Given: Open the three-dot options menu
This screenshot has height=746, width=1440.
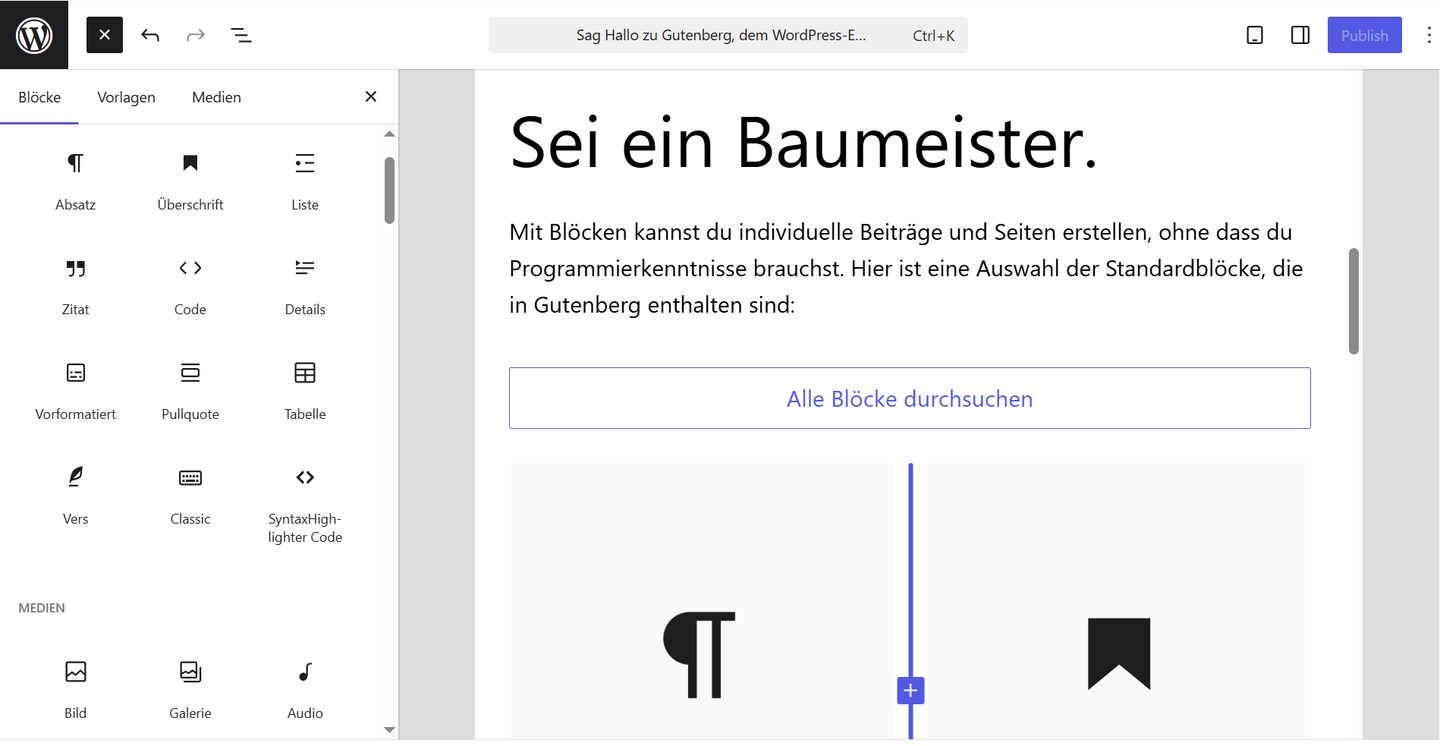Looking at the screenshot, I should tap(1428, 35).
